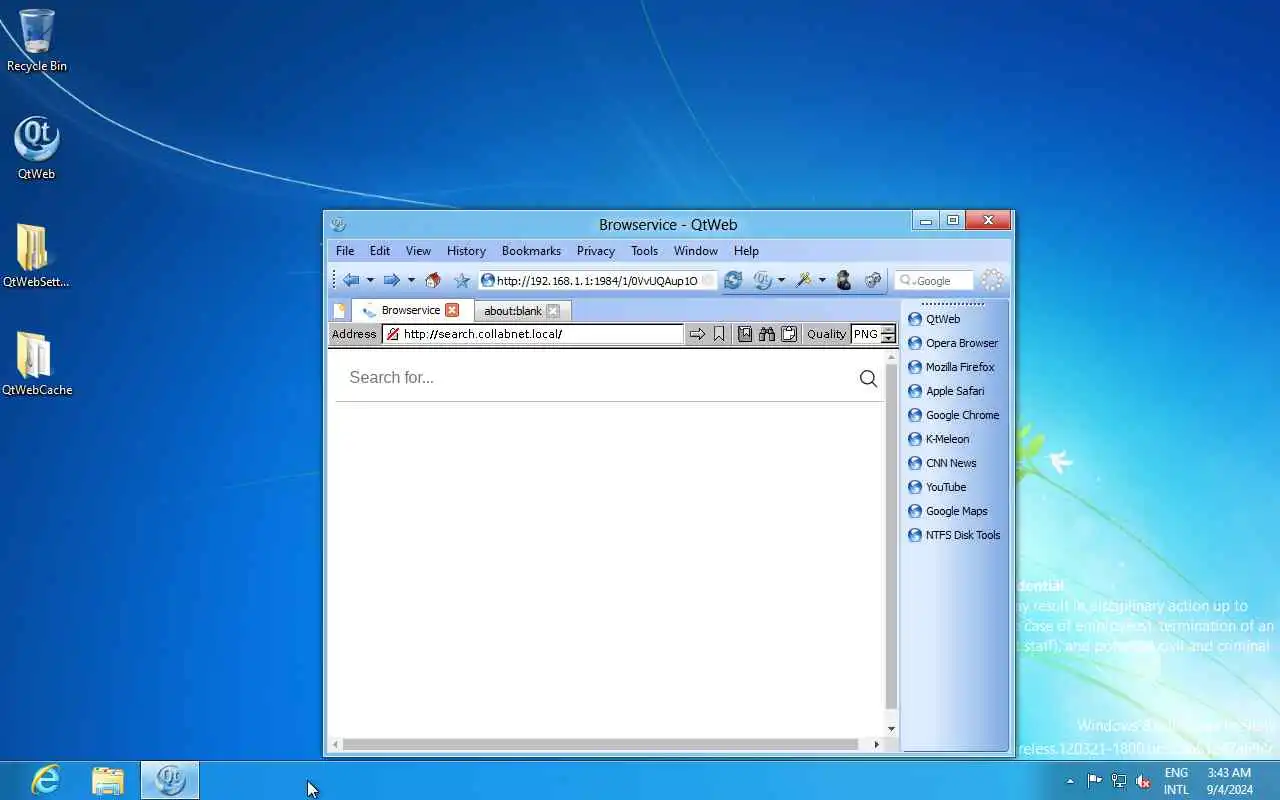Click the star bookmark icon in toolbar
1280x800 pixels.
(x=462, y=281)
